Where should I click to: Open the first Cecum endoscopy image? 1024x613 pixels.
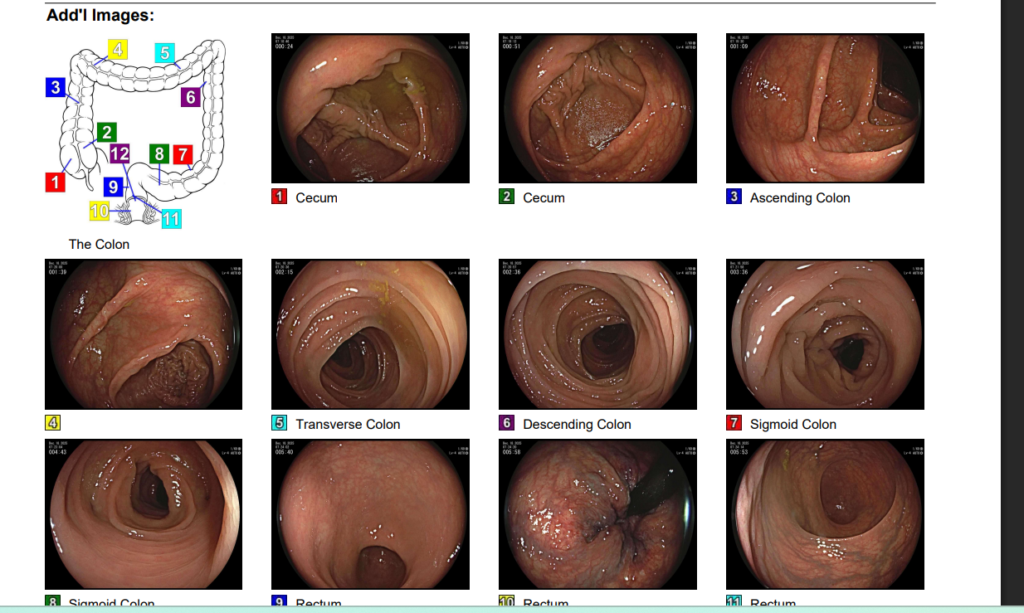tap(370, 108)
